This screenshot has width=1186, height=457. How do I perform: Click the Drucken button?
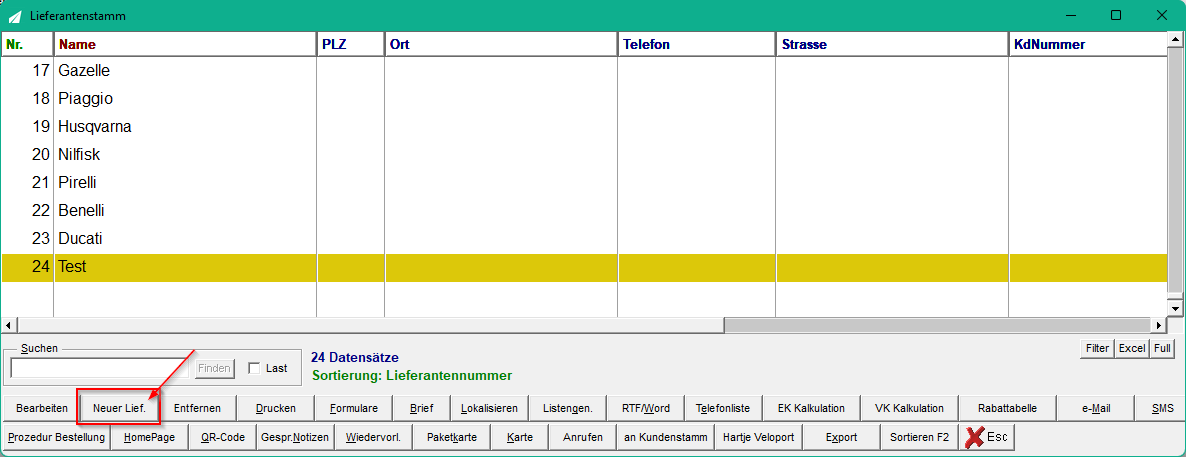[275, 408]
